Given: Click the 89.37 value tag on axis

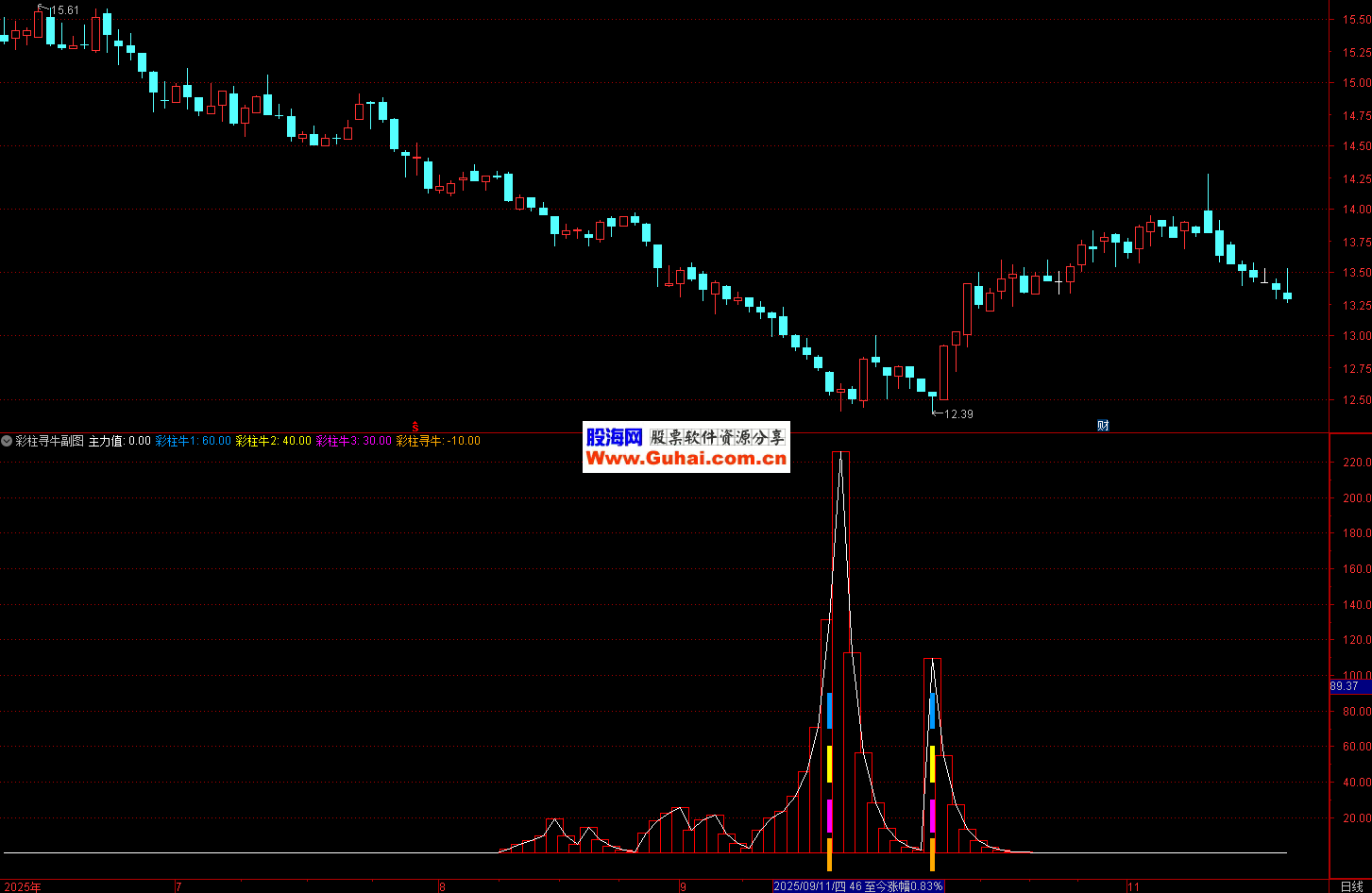Looking at the screenshot, I should point(1345,686).
